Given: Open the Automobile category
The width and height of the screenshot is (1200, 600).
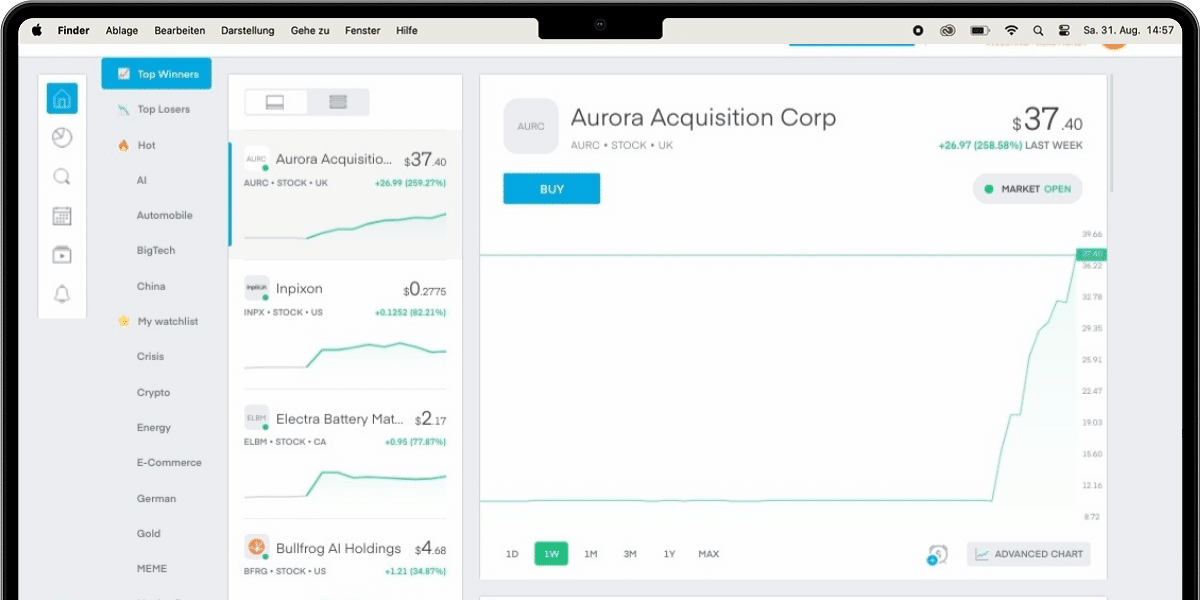Looking at the screenshot, I should click(x=165, y=215).
